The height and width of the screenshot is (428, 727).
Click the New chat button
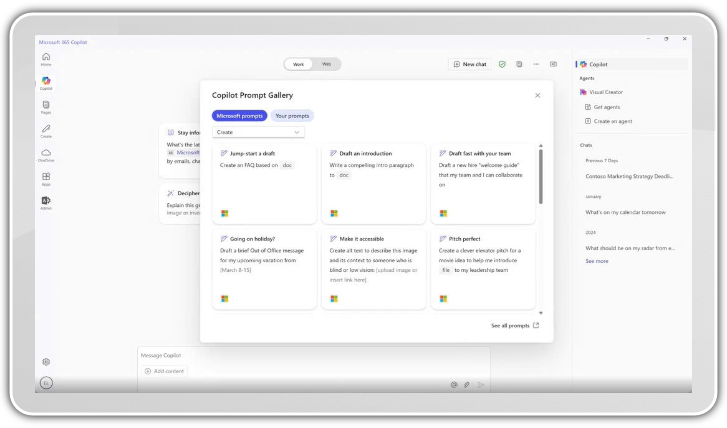click(x=470, y=64)
